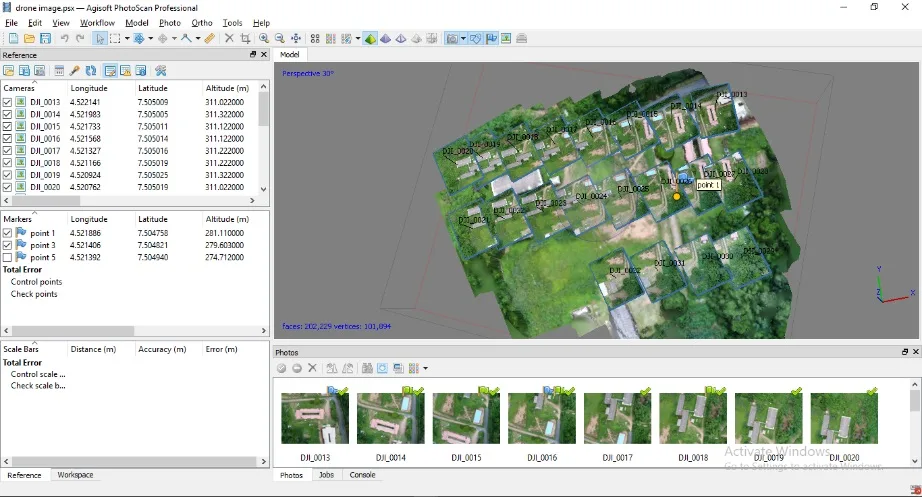
Task: Open the Photos pane view mode dropdown
Action: [x=425, y=368]
